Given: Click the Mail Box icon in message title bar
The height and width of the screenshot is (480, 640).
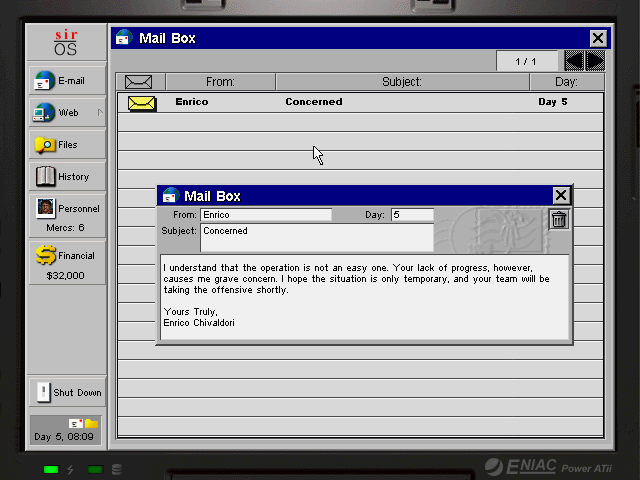Looking at the screenshot, I should click(171, 196).
